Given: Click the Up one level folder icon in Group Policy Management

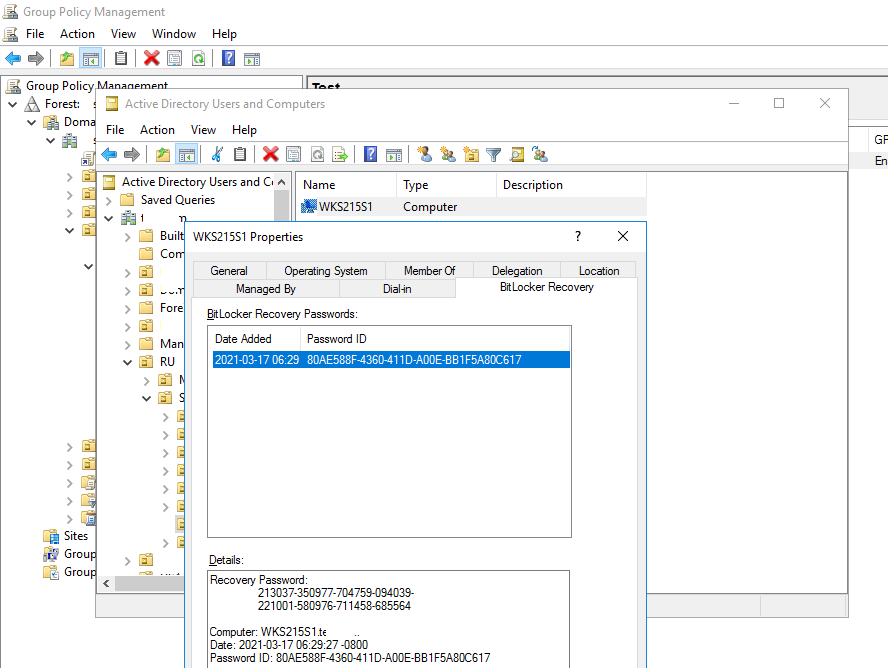Looking at the screenshot, I should pos(67,58).
